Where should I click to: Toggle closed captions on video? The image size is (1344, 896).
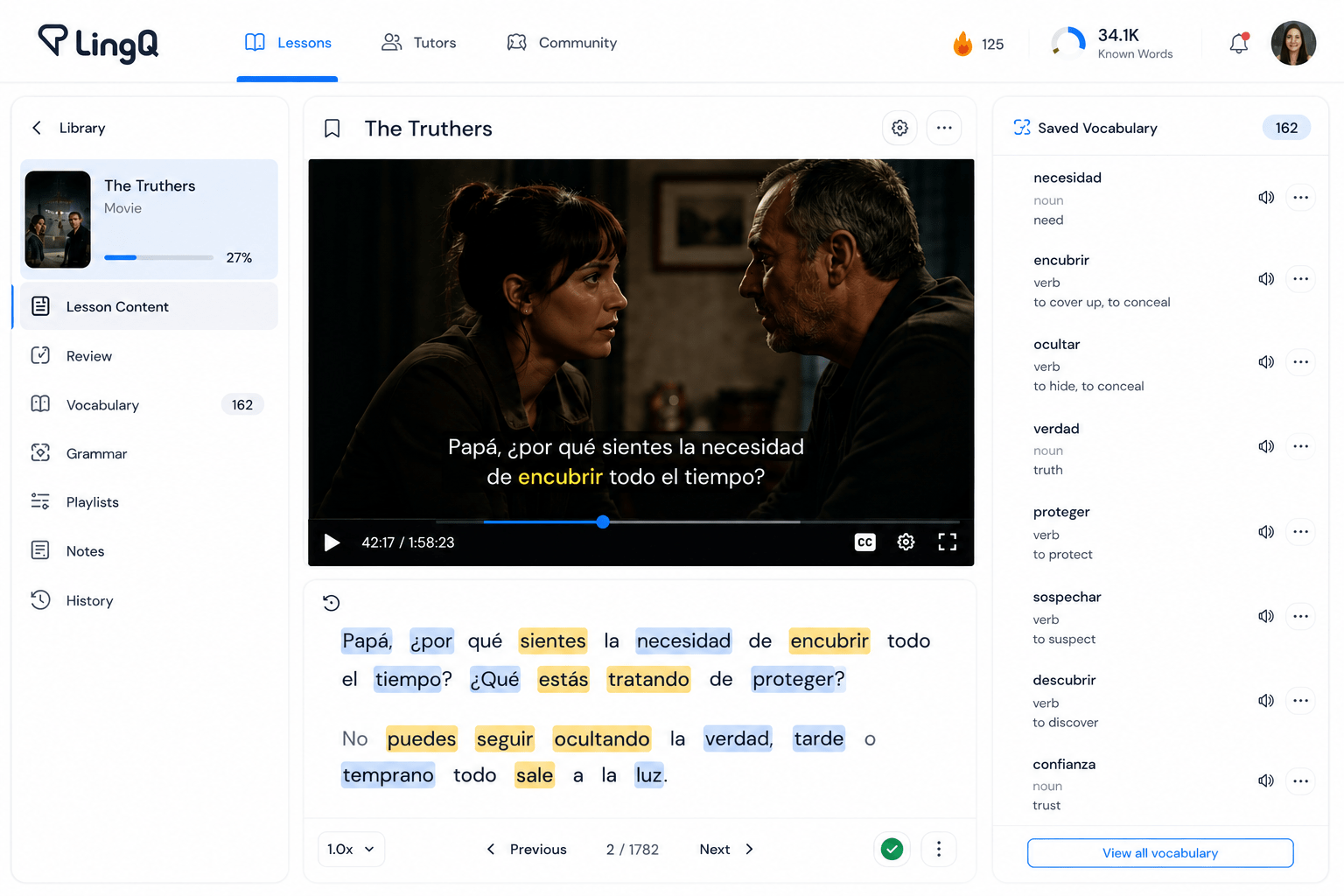point(864,542)
